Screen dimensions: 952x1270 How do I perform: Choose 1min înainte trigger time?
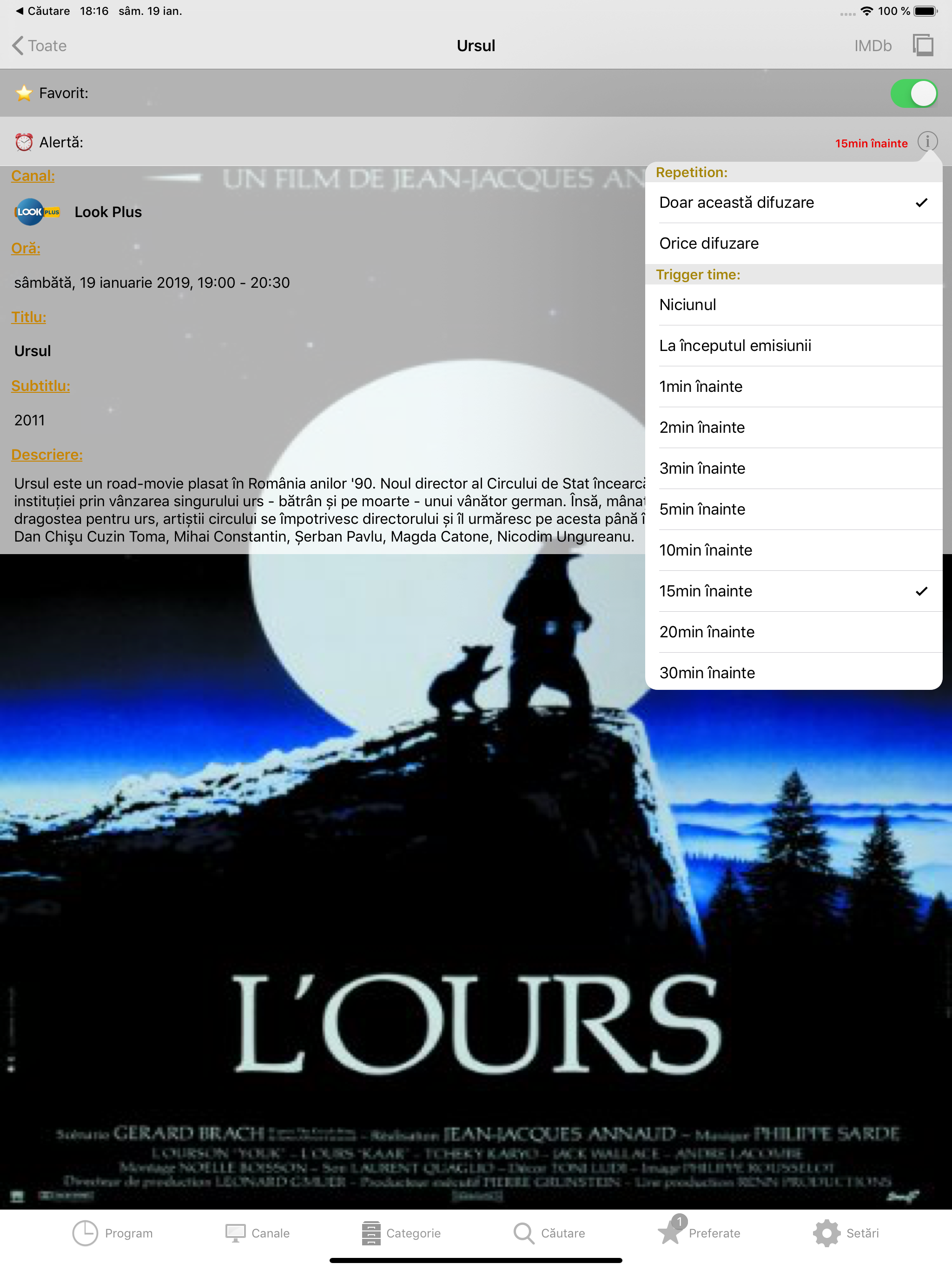click(x=793, y=386)
